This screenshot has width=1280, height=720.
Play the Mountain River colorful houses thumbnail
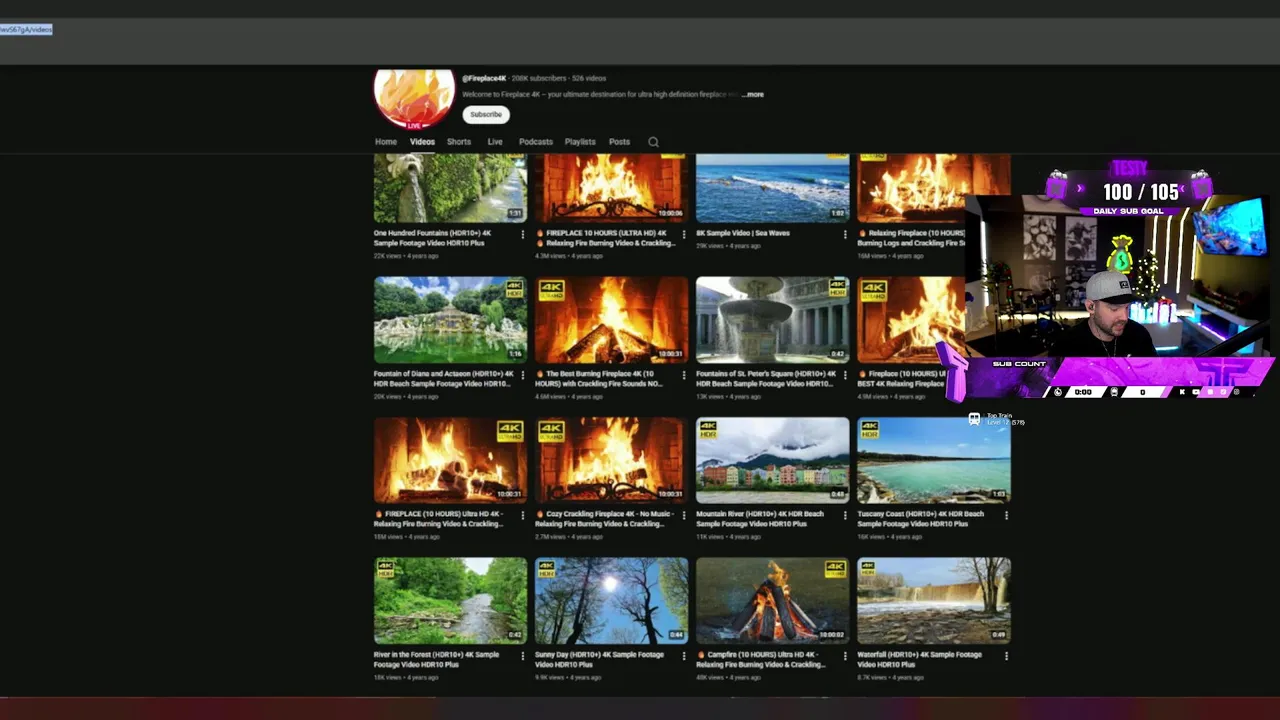pyautogui.click(x=772, y=460)
